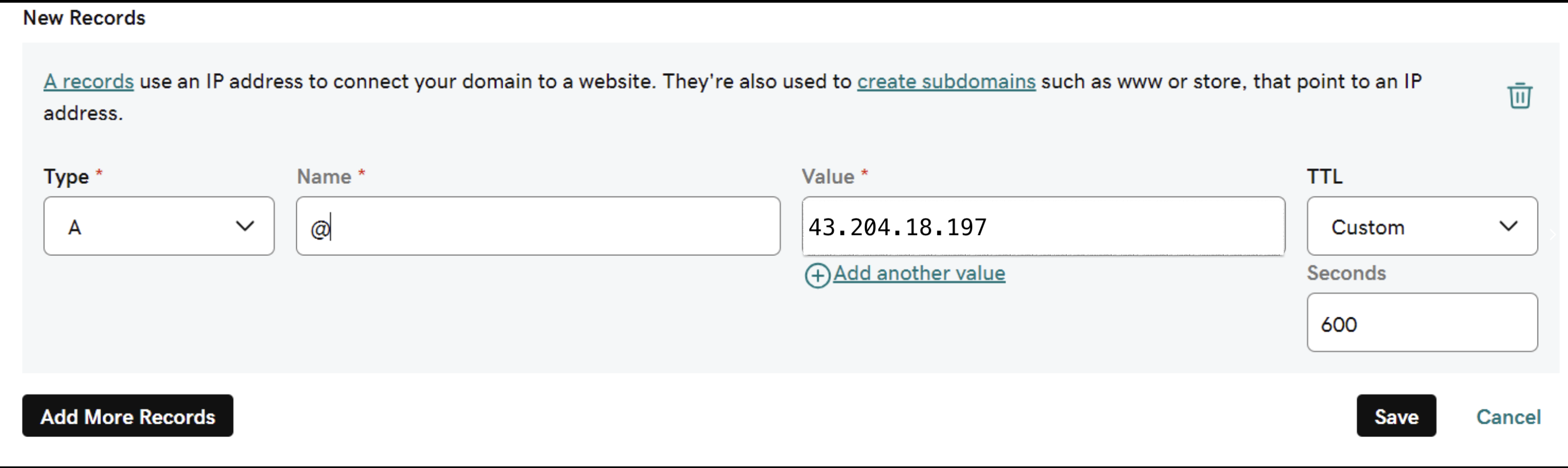Cancel adding the new record
This screenshot has height=468, width=1568.
tap(1508, 417)
